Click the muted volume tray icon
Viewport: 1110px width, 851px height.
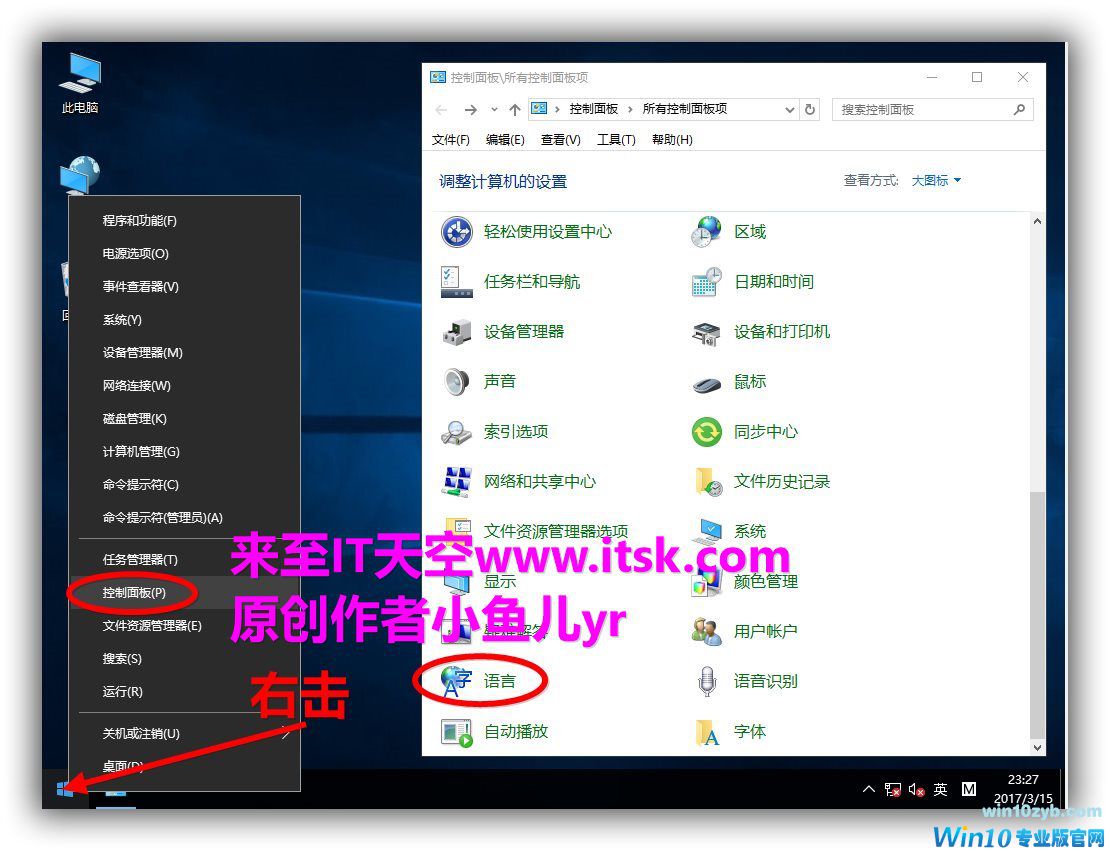(x=917, y=789)
